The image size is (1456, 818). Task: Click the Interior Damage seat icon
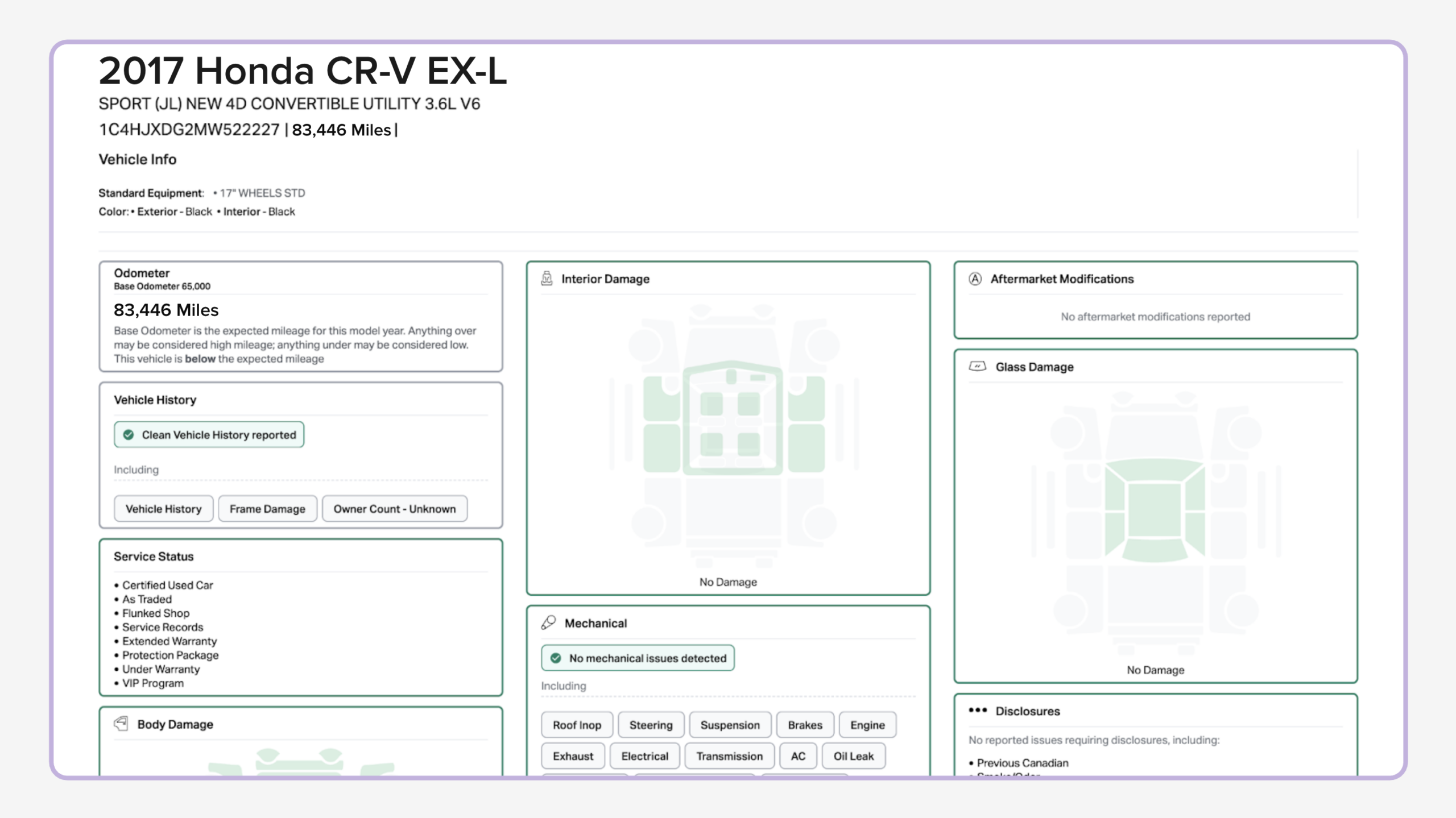547,279
